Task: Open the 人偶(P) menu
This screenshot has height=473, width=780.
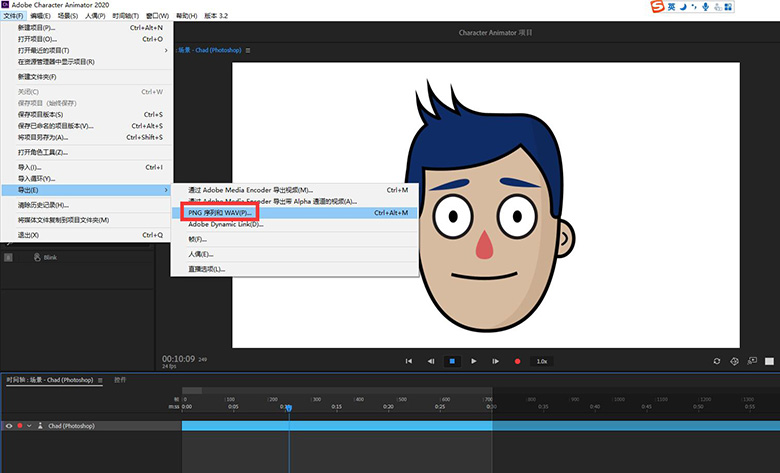Action: 95,16
